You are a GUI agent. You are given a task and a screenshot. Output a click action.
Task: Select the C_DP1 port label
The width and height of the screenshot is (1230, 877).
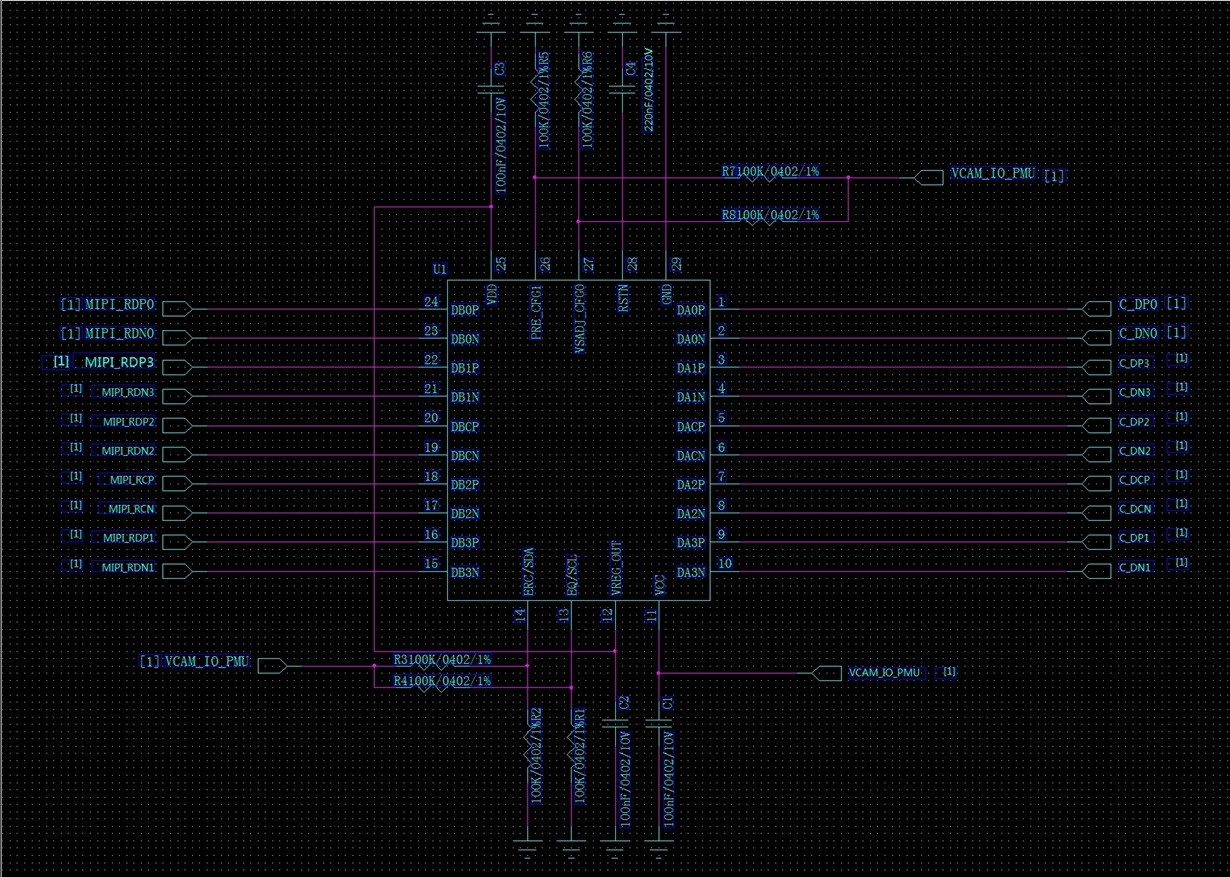(1135, 538)
